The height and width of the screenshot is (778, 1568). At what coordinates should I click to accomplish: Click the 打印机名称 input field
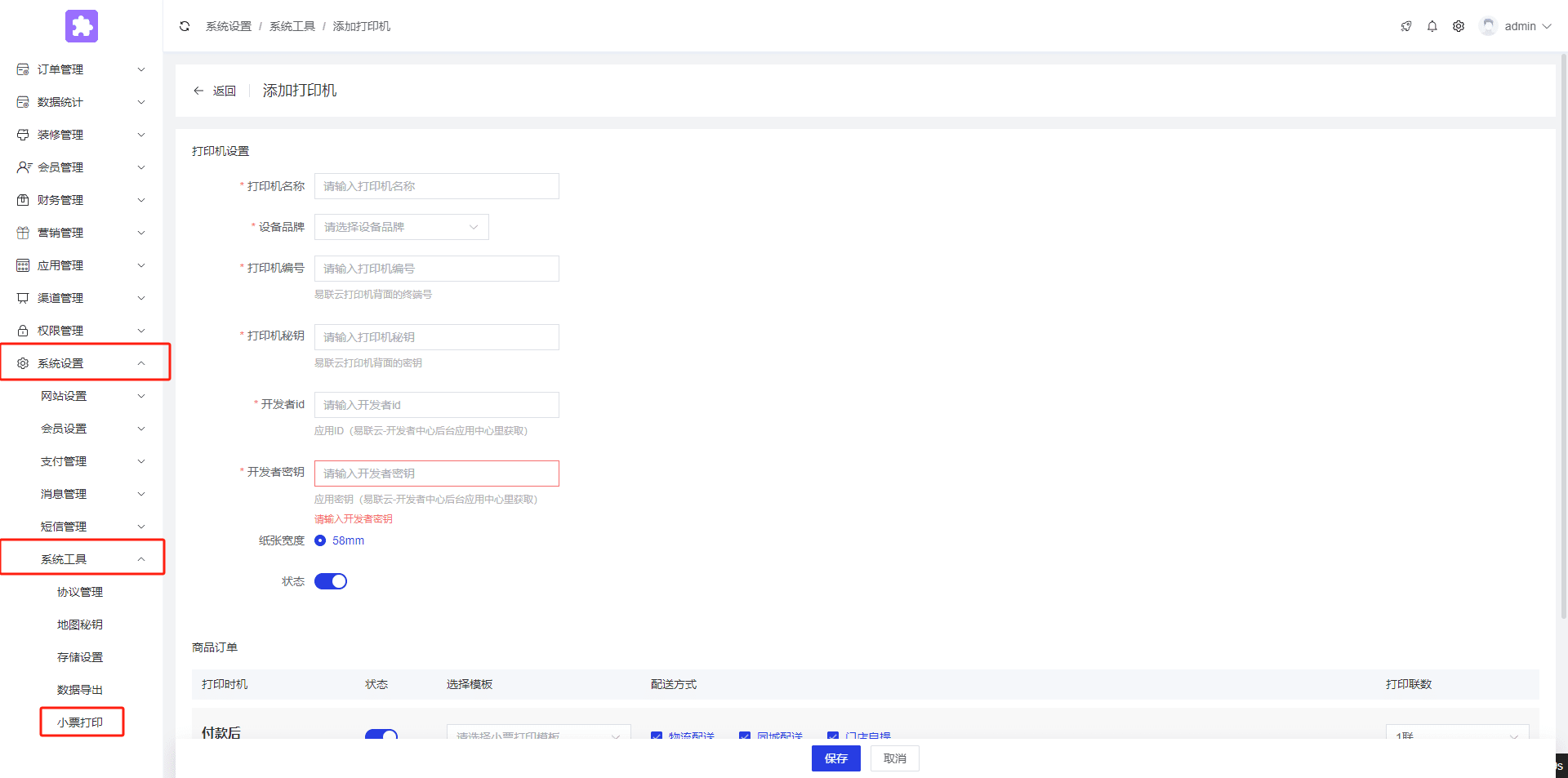tap(436, 186)
